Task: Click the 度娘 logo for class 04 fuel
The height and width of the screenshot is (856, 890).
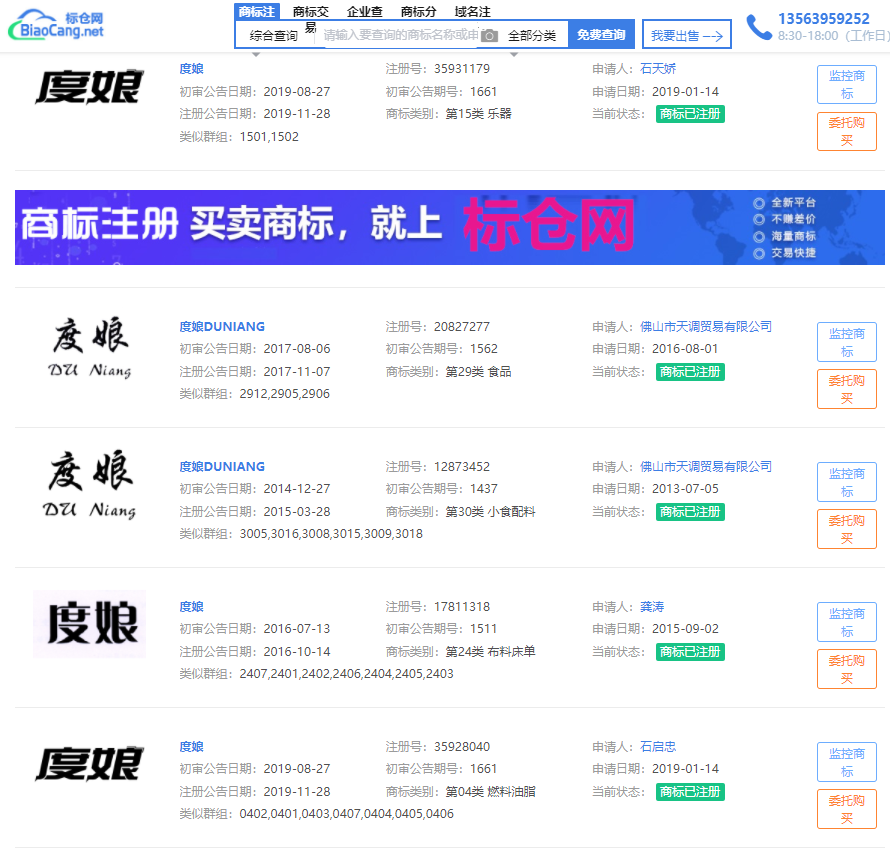Action: 89,764
